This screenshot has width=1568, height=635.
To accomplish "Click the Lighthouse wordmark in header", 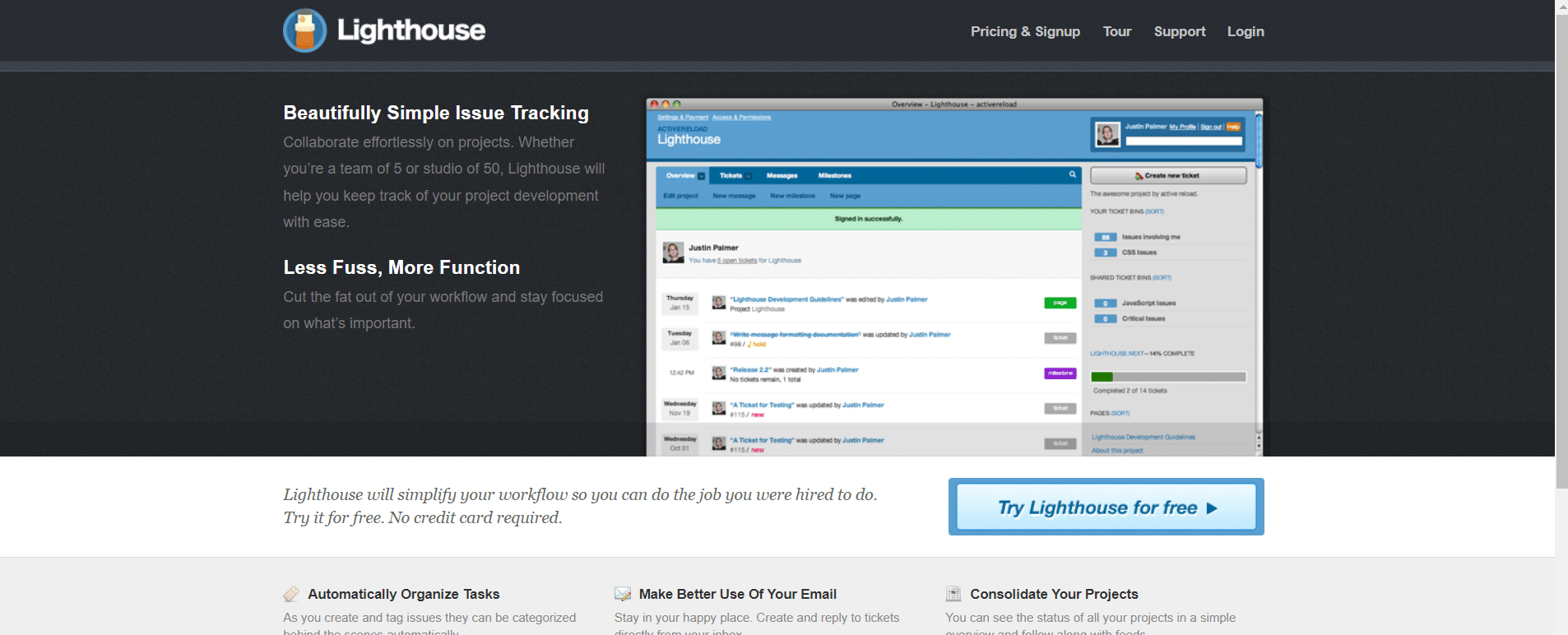I will pos(411,30).
